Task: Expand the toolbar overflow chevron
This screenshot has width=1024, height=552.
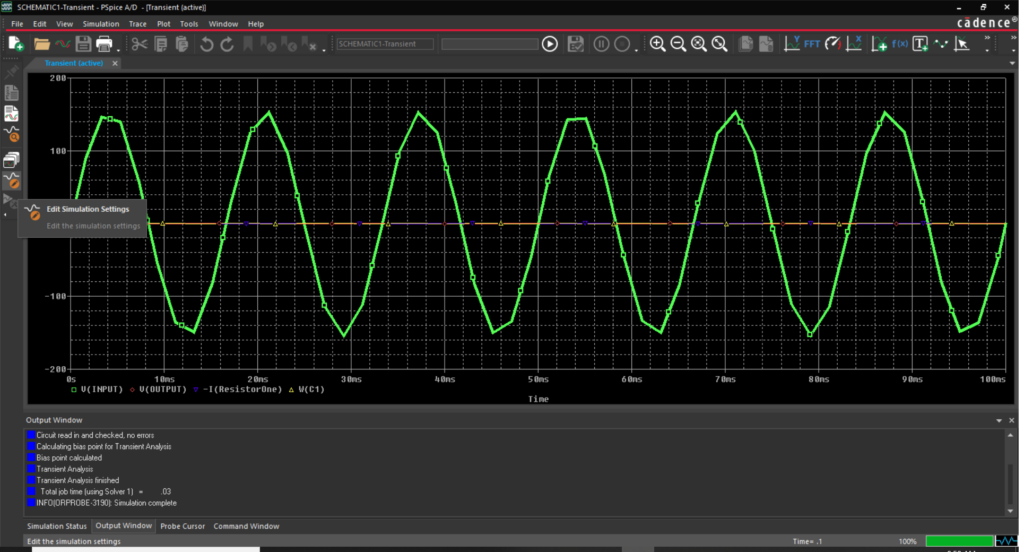Action: click(987, 39)
